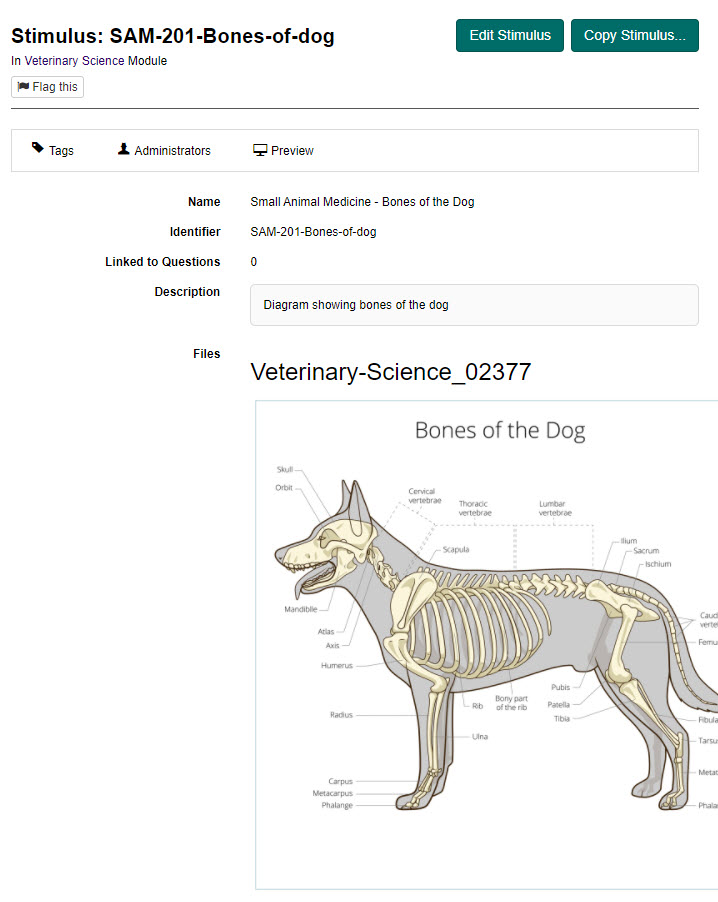
Task: Click the Linked to Questions count
Action: click(254, 262)
